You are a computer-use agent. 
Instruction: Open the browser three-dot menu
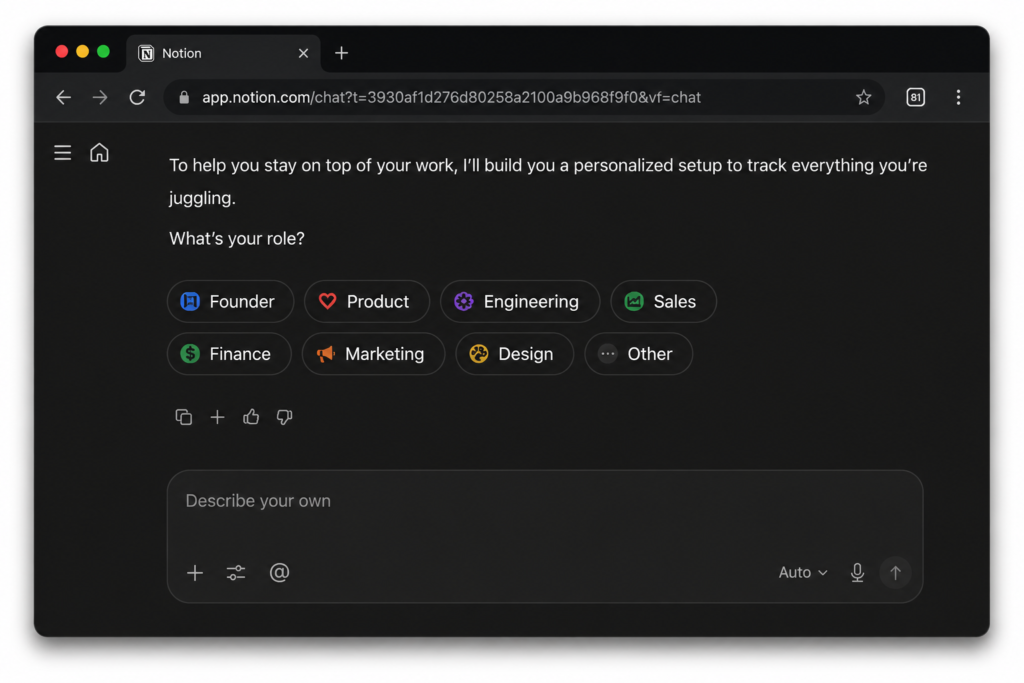[958, 97]
